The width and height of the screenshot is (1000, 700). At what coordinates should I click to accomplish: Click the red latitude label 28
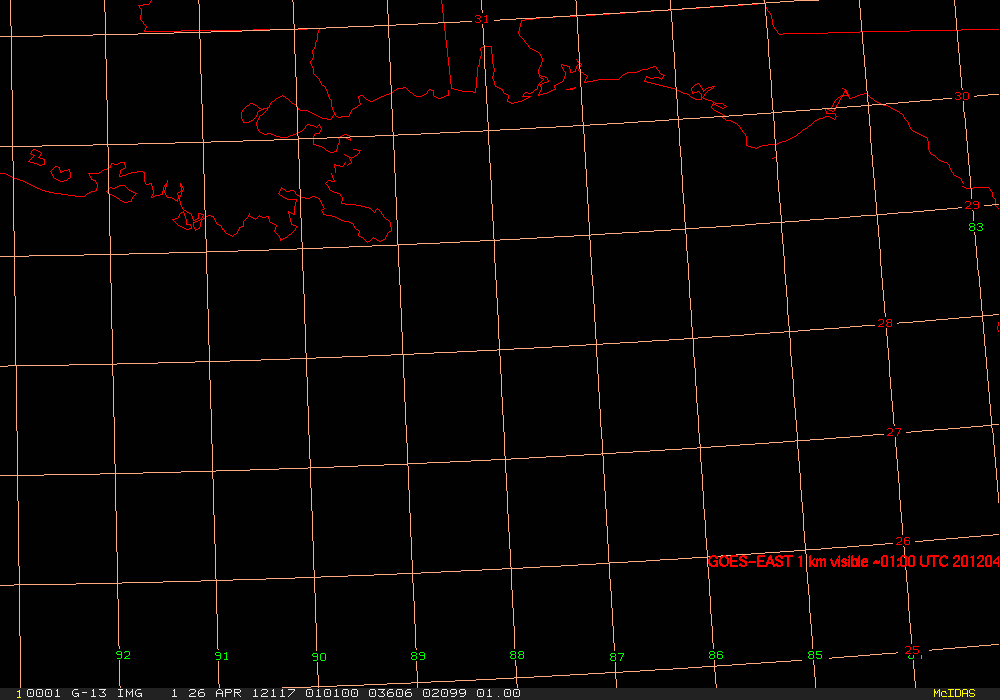[885, 323]
